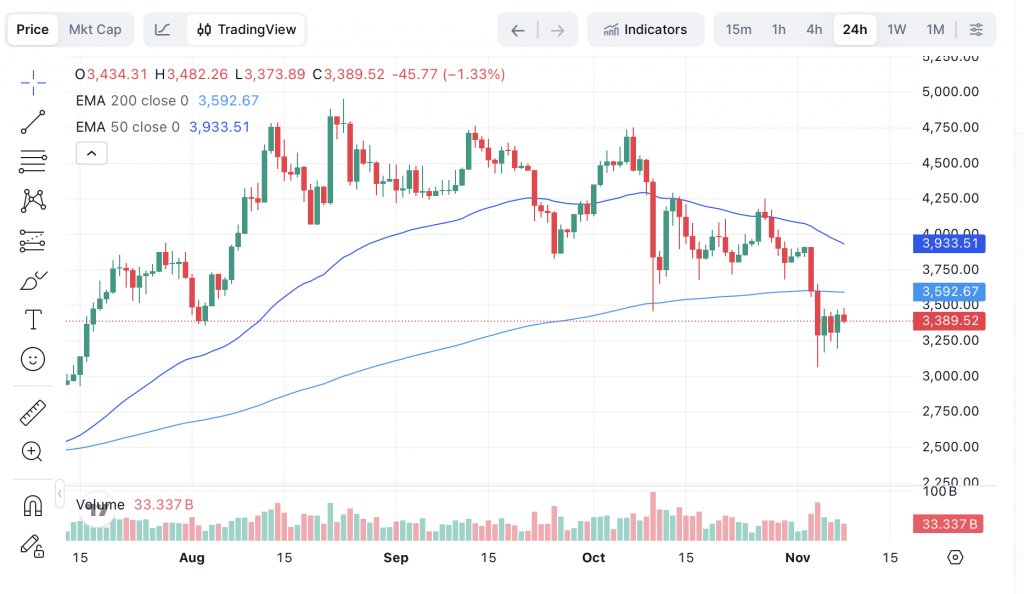Open the Indicators panel

coord(646,29)
